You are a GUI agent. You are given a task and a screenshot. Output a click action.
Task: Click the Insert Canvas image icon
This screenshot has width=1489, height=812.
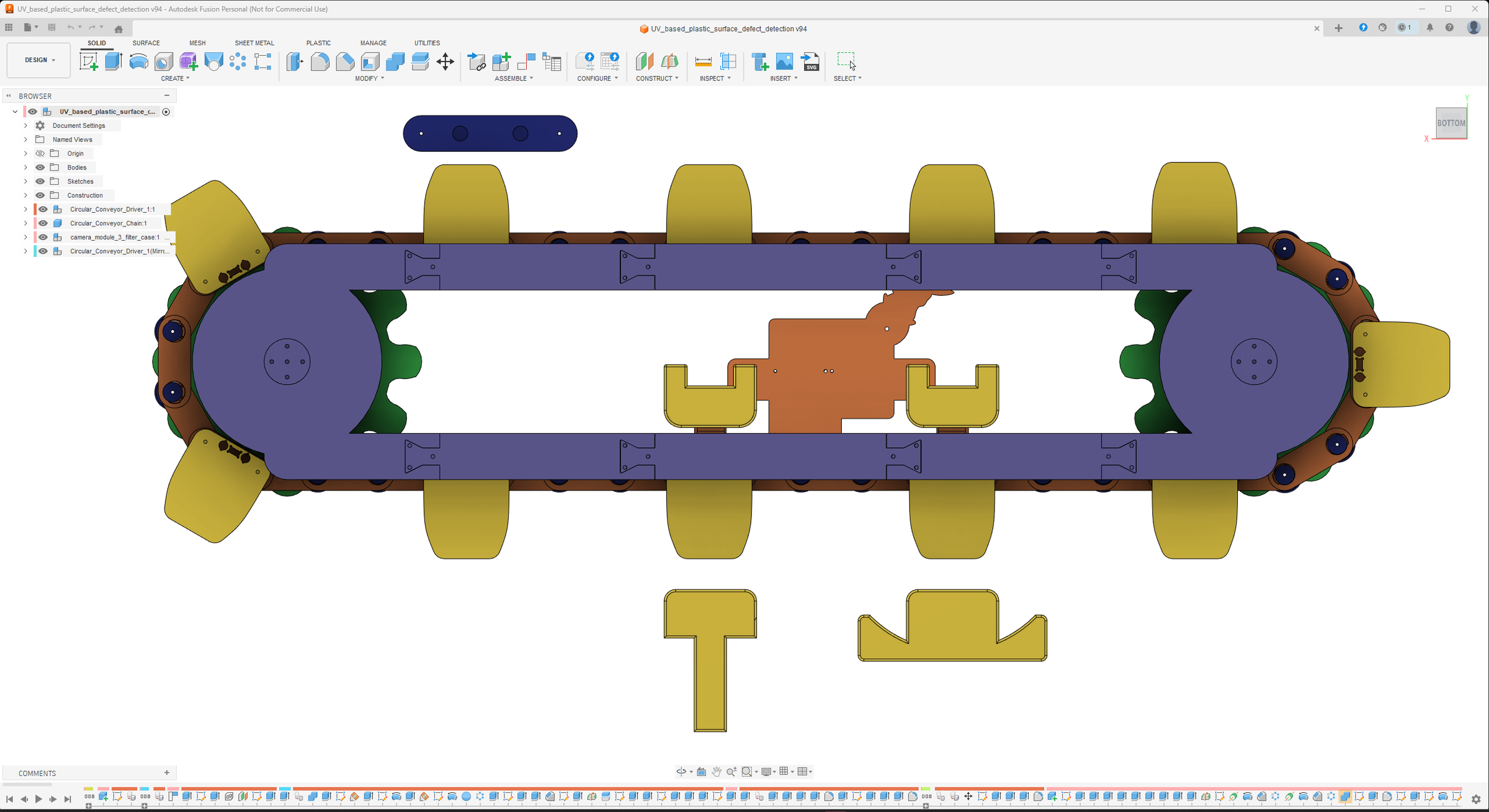[785, 61]
